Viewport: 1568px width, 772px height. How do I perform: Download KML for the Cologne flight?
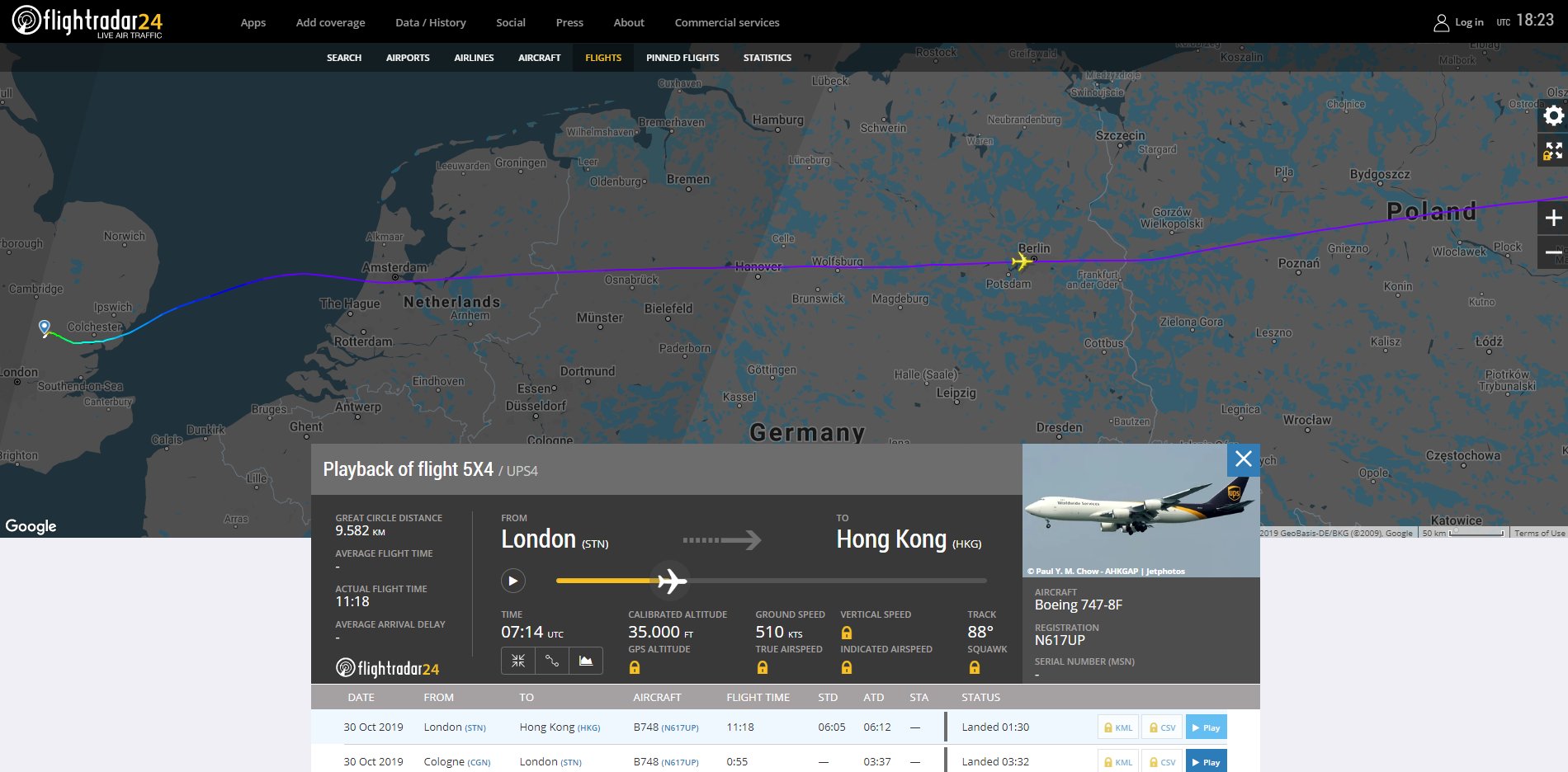[1118, 760]
